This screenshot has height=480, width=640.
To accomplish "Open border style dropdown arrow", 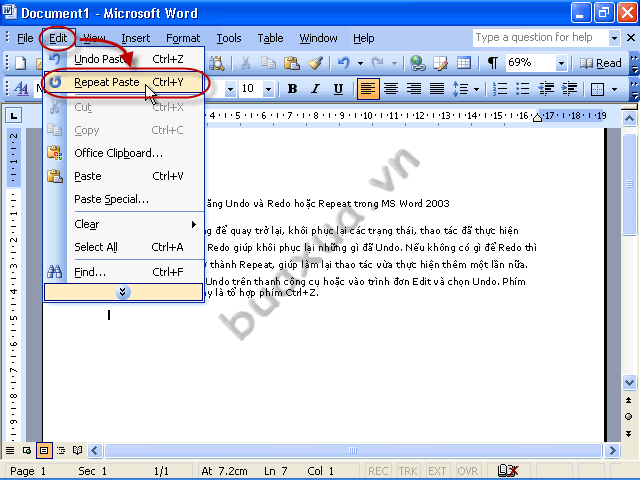I will (614, 89).
